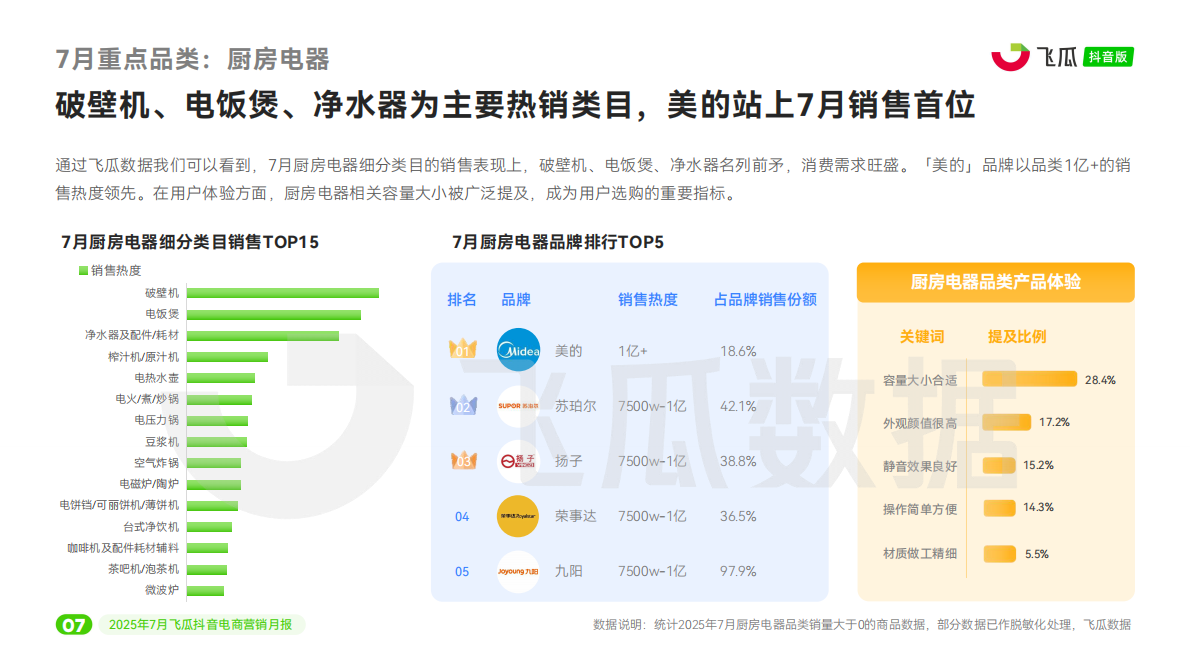Open the 荣事达 Royalstar brand icon
This screenshot has width=1190, height=669.
pyautogui.click(x=518, y=516)
